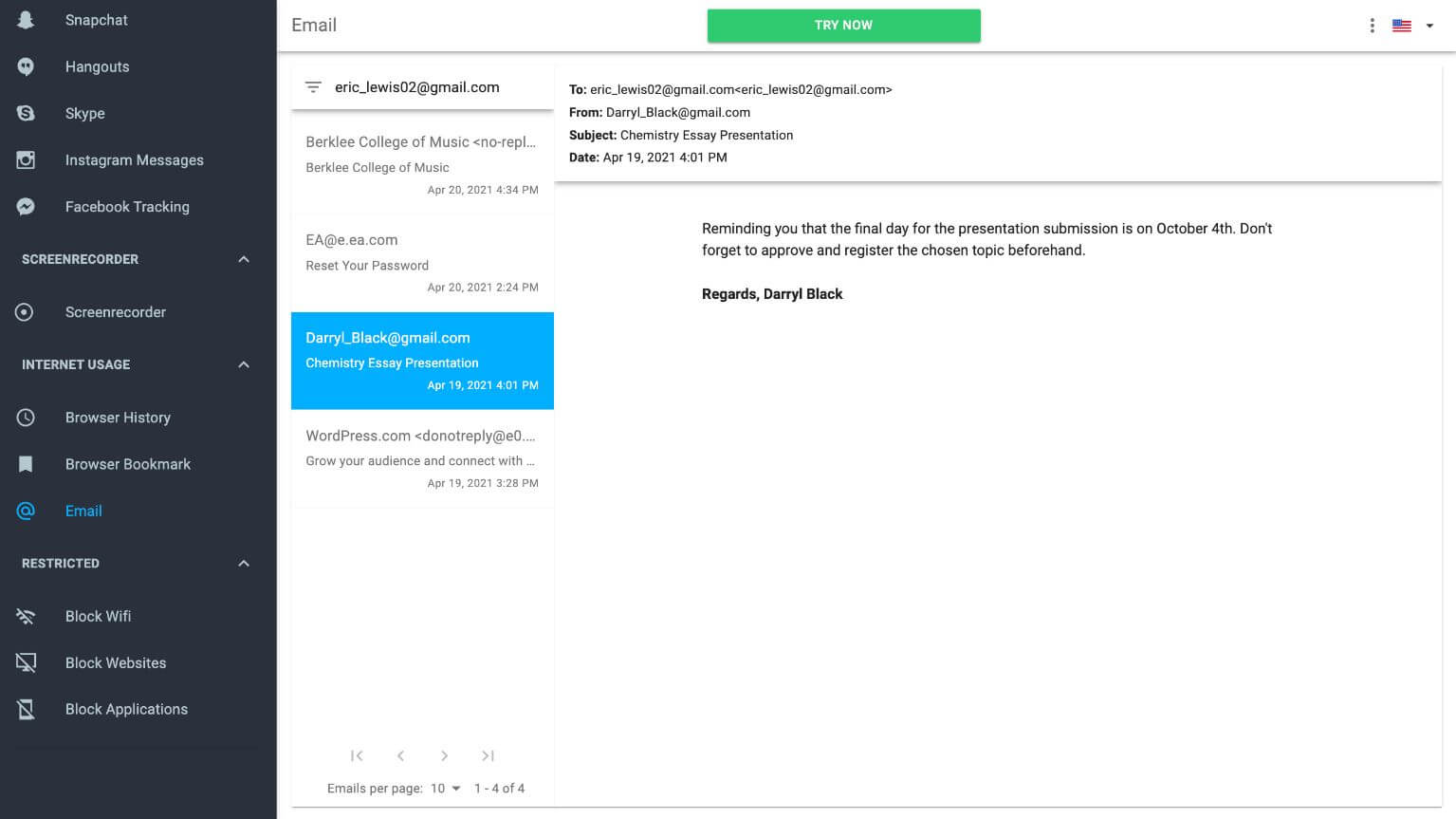Viewport: 1456px width, 819px height.
Task: Open the emails per page dropdown
Action: pos(445,789)
